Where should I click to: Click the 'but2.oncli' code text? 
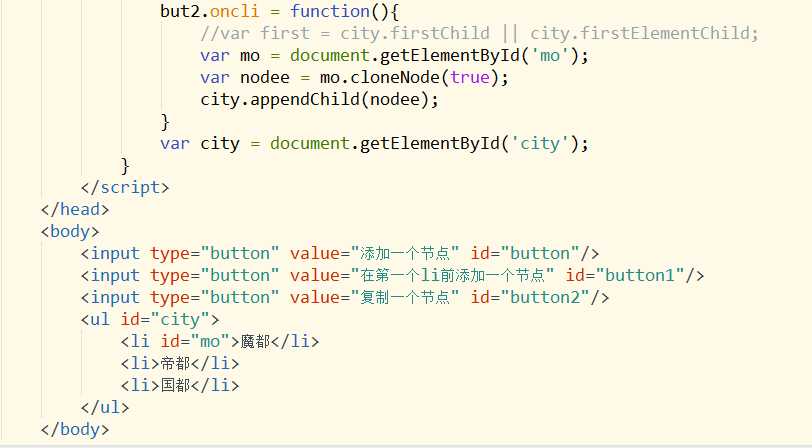[x=209, y=11]
